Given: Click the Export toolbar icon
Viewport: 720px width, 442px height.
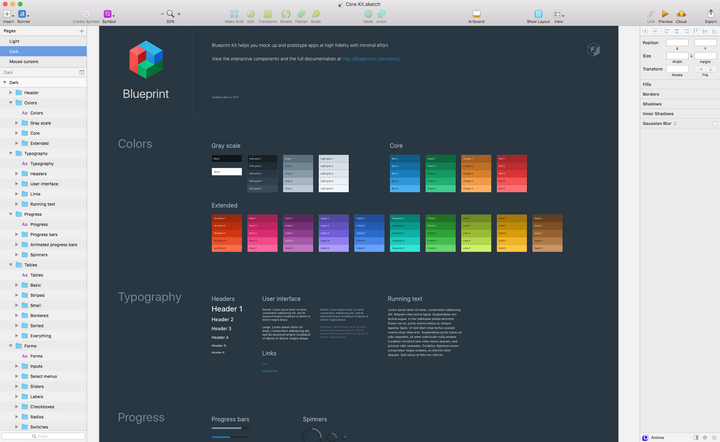Looking at the screenshot, I should point(710,14).
